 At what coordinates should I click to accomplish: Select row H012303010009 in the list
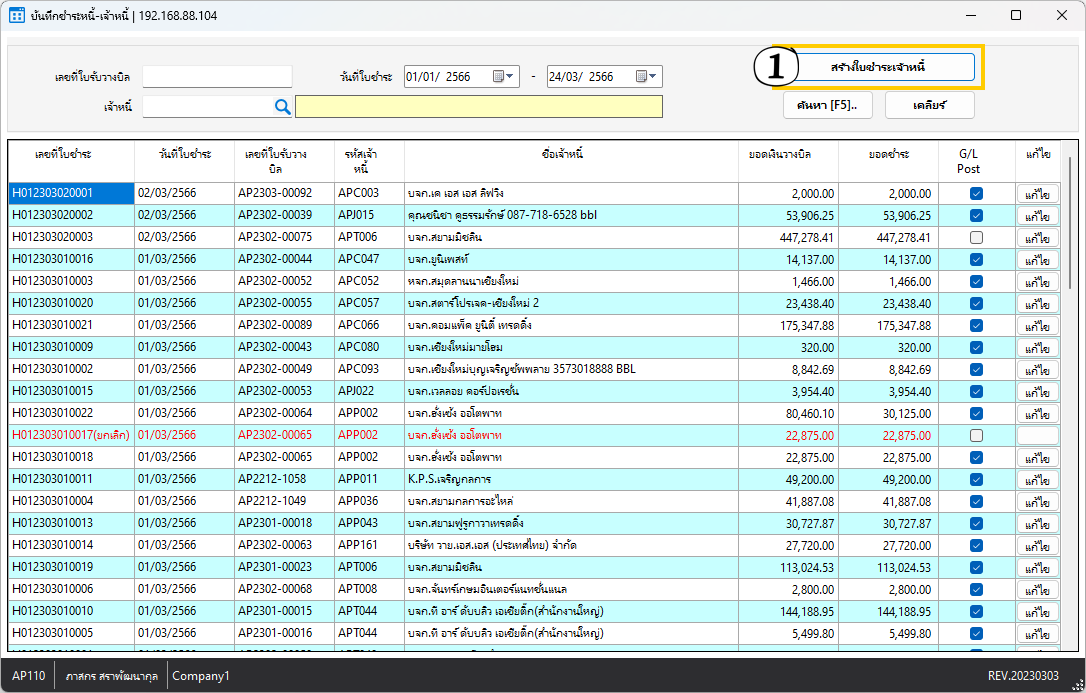coord(70,348)
